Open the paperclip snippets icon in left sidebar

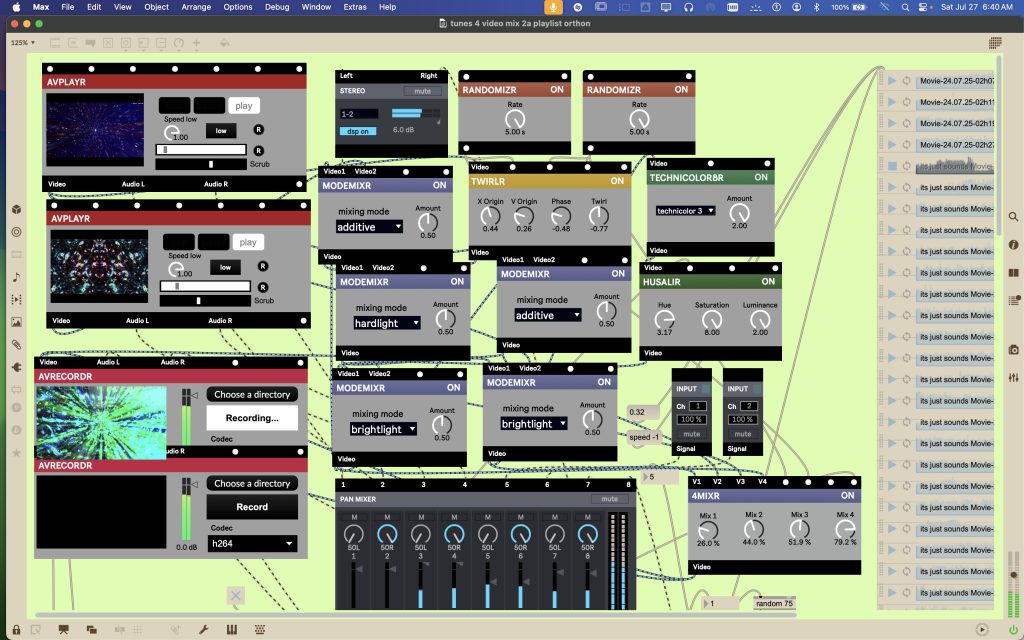(16, 344)
